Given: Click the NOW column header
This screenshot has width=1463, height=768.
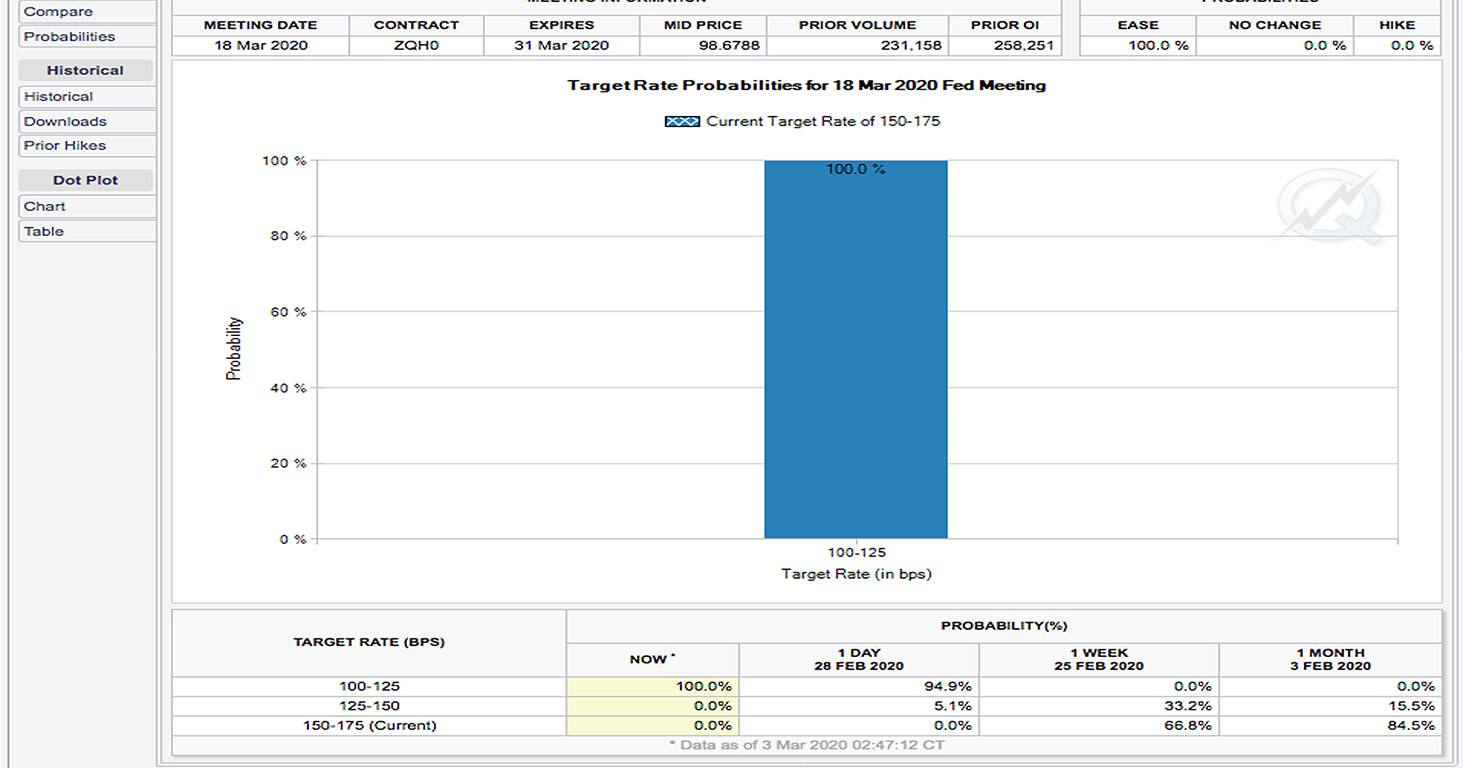Looking at the screenshot, I should click(x=652, y=660).
